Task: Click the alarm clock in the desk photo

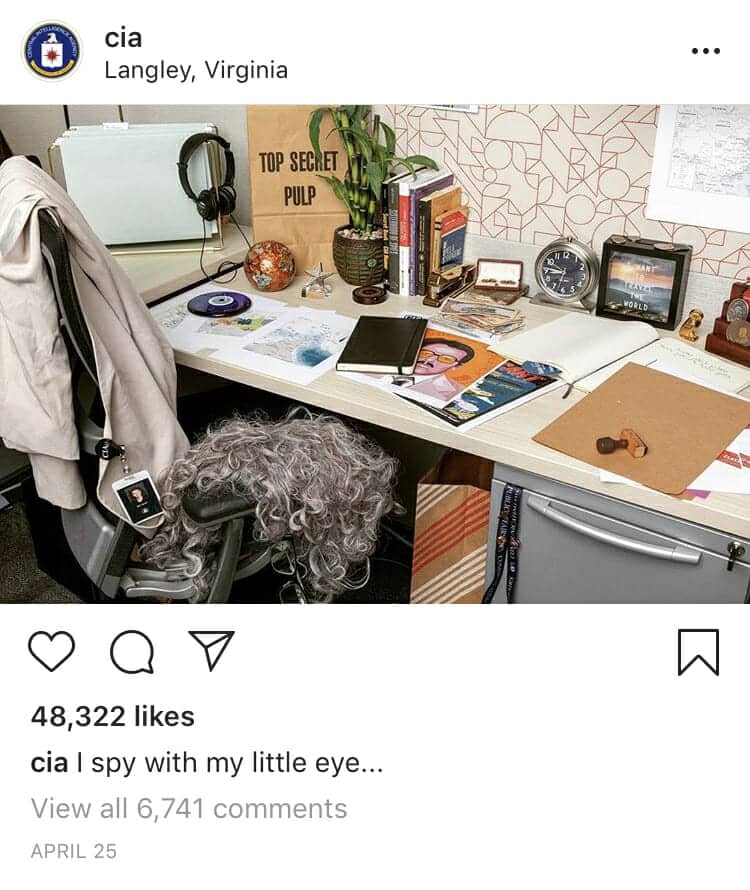Action: click(566, 273)
